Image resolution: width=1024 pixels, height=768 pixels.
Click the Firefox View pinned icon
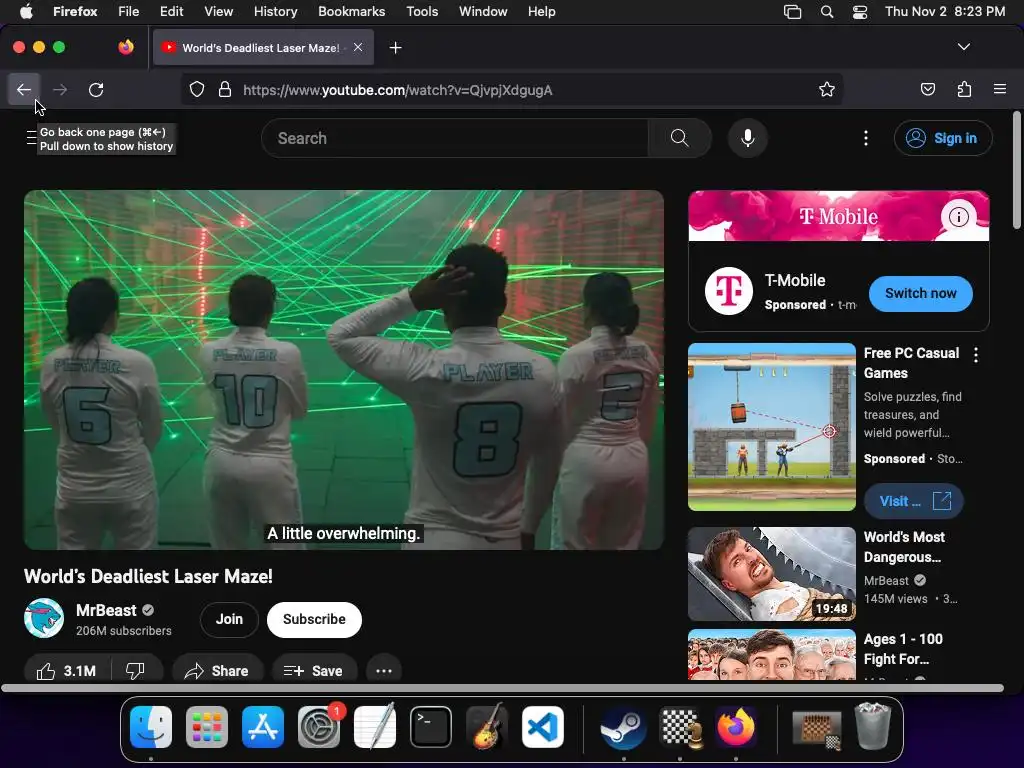pos(126,47)
